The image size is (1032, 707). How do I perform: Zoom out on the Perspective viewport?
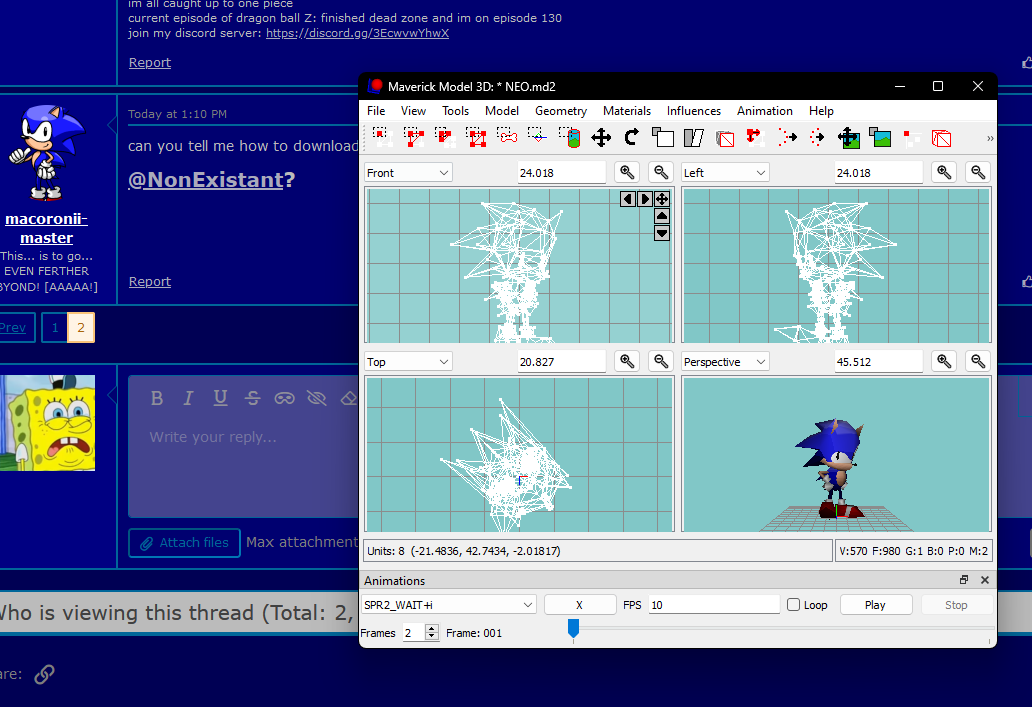pos(978,361)
